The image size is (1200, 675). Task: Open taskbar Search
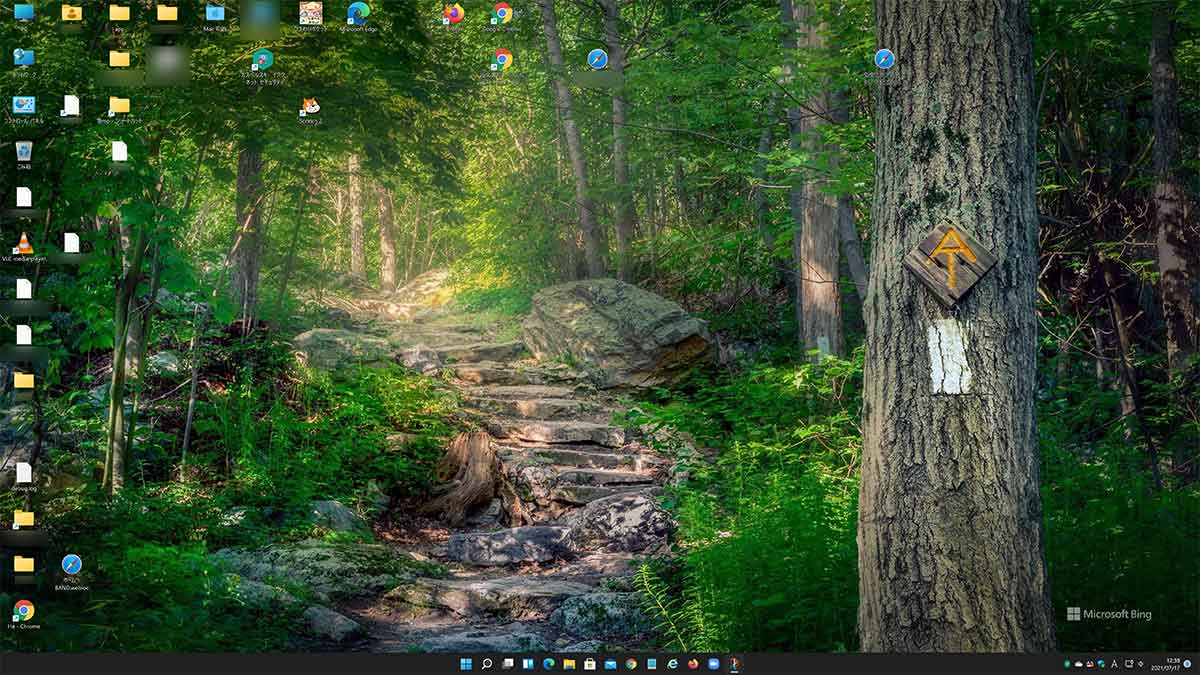click(487, 664)
